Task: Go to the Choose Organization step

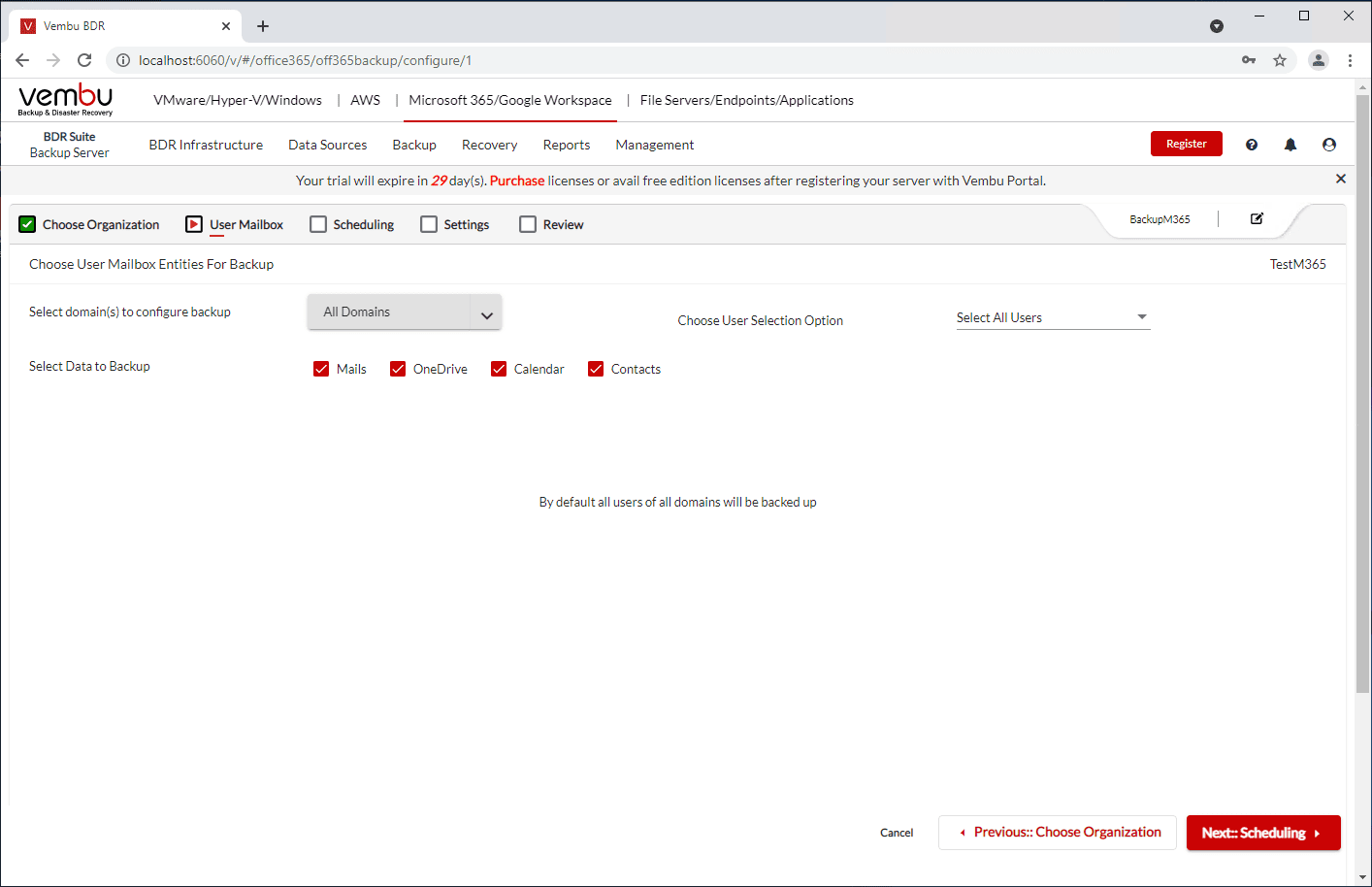Action: click(89, 224)
